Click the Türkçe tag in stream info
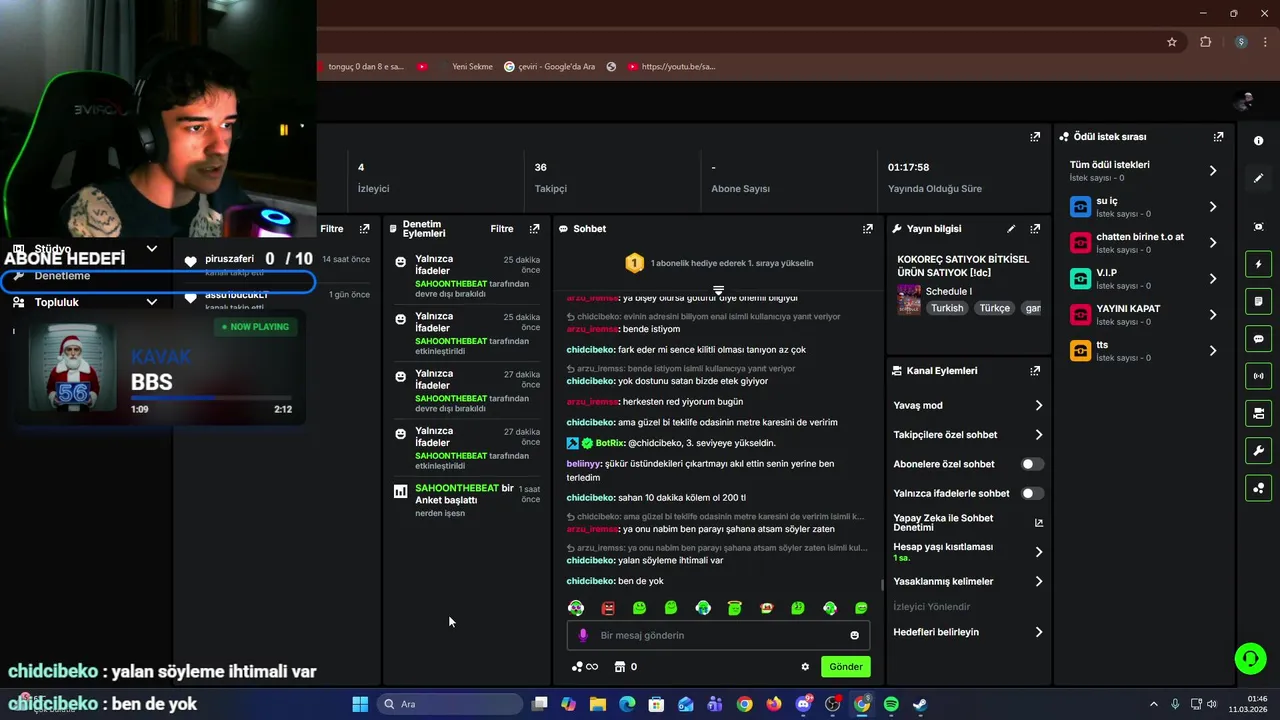Screen dimensions: 1280x720 click(994, 308)
